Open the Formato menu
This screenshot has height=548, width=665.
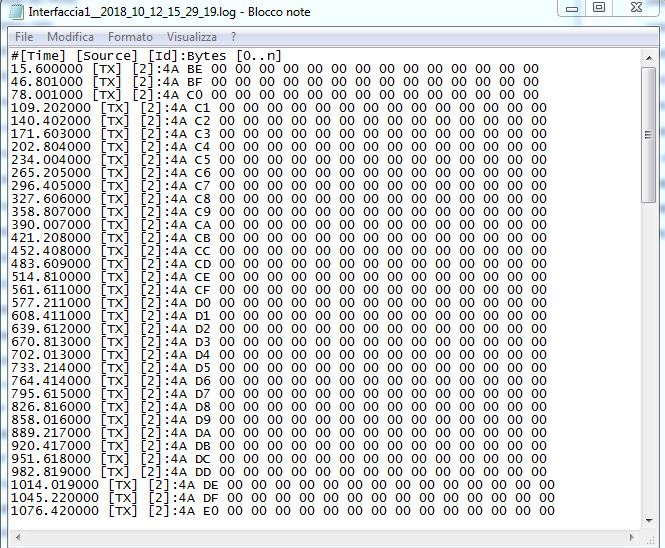point(131,36)
